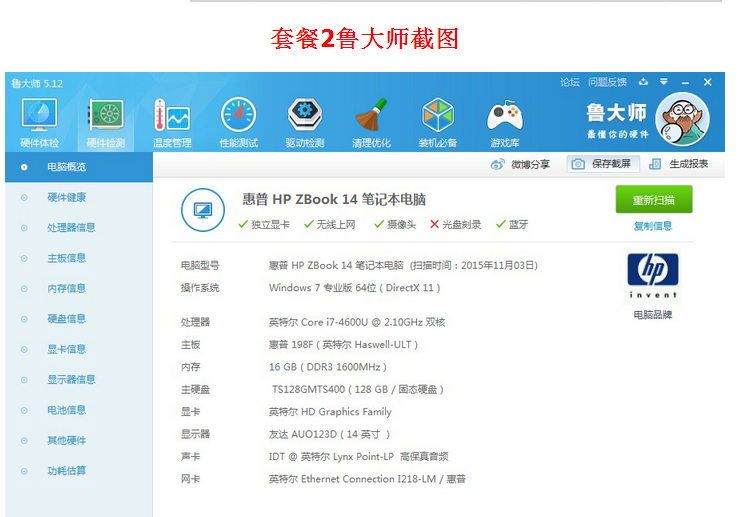
Task: Open the title bar dropdown menu arrow
Action: coord(664,82)
